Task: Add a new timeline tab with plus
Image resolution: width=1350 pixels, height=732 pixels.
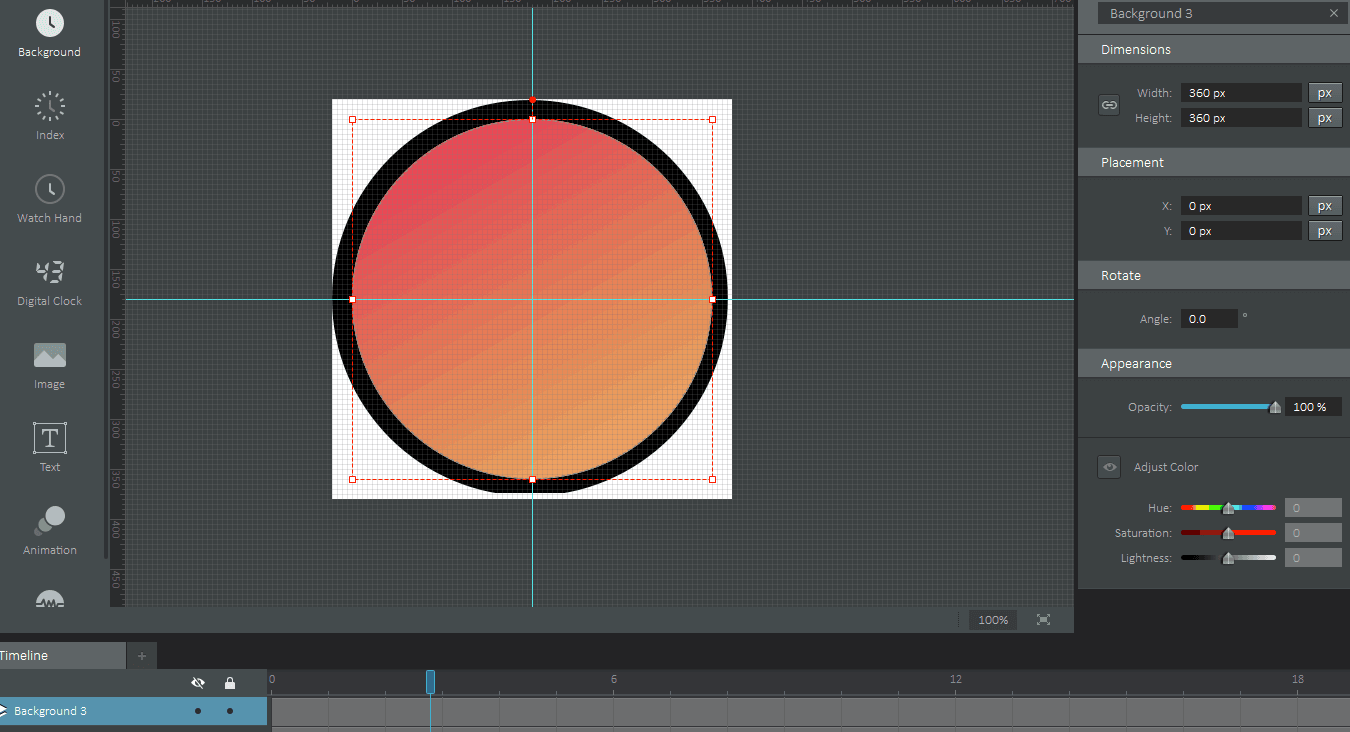Action: point(142,656)
